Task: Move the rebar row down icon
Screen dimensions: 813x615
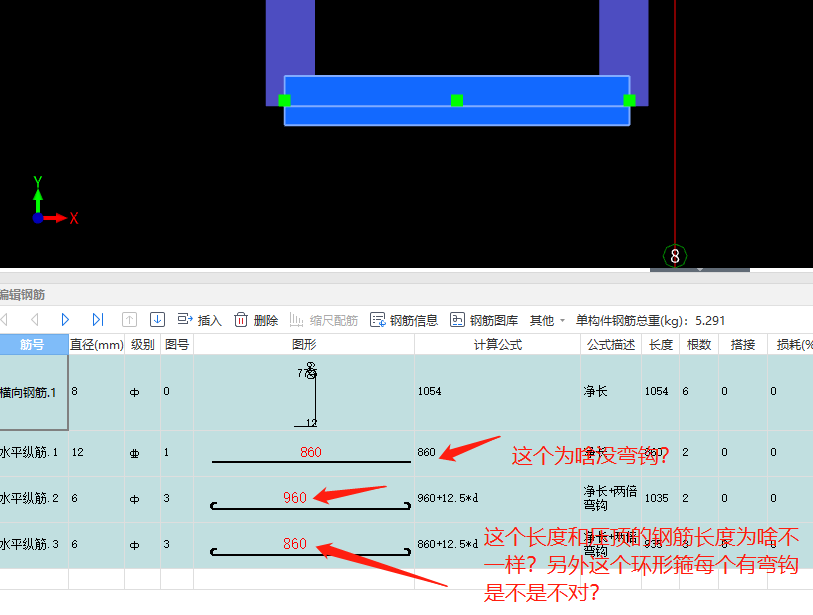Action: pos(157,319)
